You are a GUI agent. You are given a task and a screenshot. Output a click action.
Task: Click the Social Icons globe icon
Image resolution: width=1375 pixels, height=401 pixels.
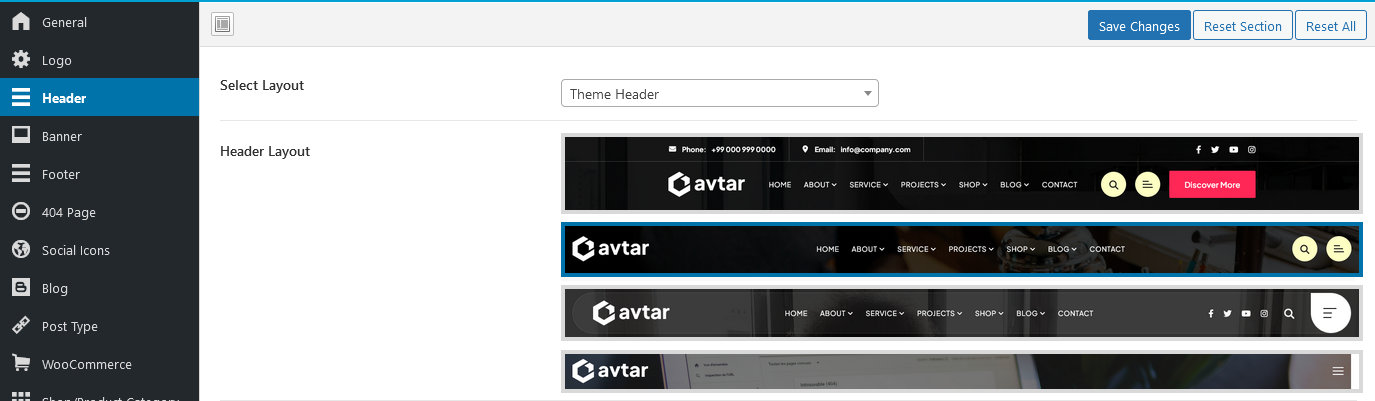click(x=20, y=250)
